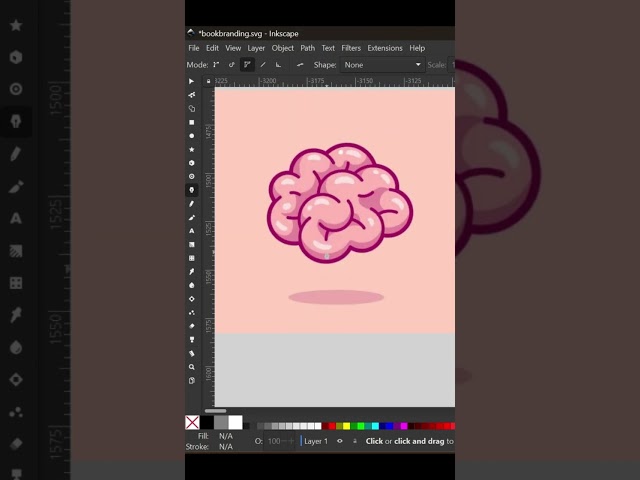
Task: Pick the yellow palette swatch
Action: [347, 426]
